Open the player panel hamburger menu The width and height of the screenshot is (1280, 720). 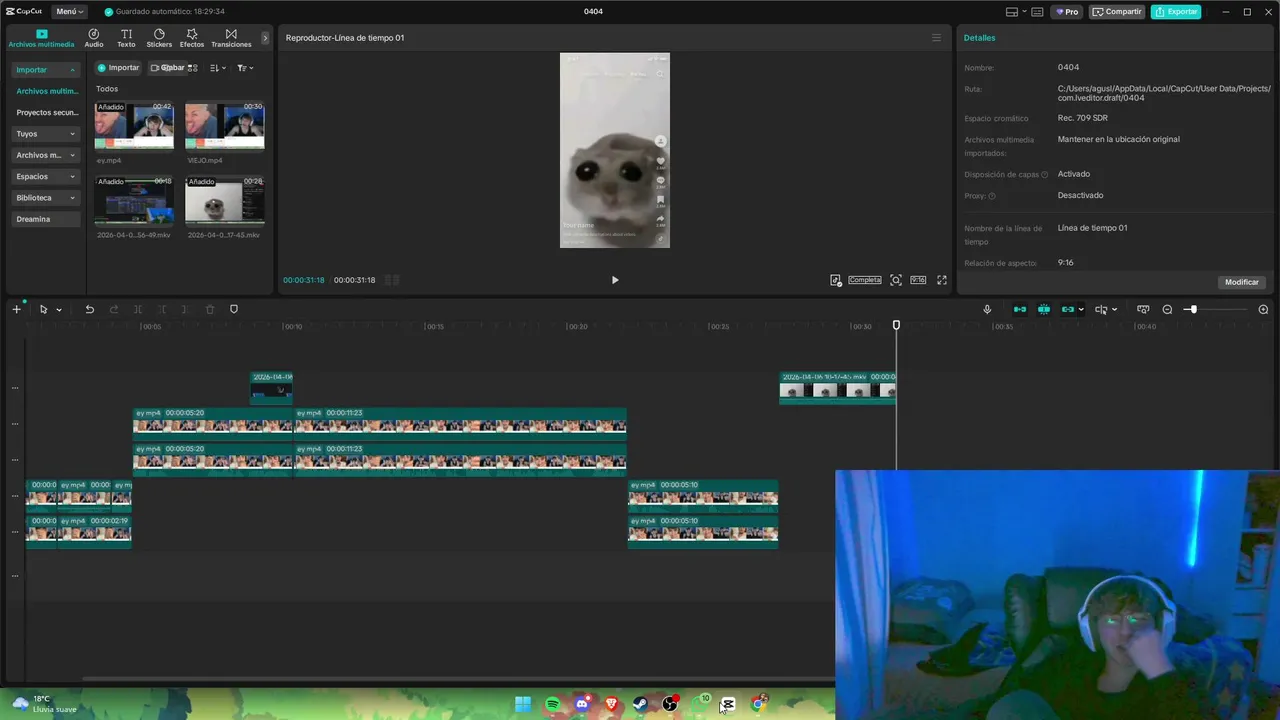point(936,38)
